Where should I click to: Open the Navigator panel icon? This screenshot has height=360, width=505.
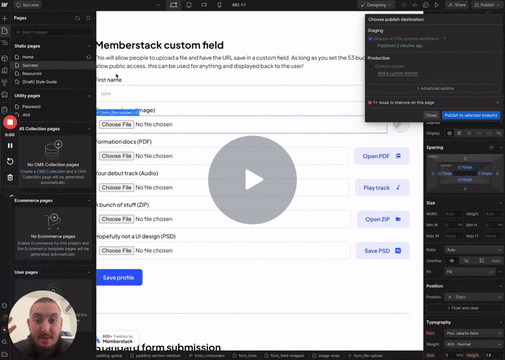click(x=5, y=43)
